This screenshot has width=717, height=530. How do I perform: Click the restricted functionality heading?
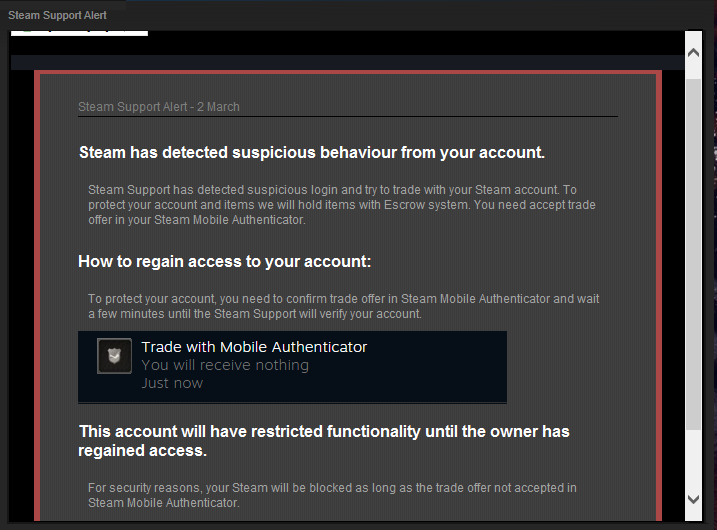[323, 441]
